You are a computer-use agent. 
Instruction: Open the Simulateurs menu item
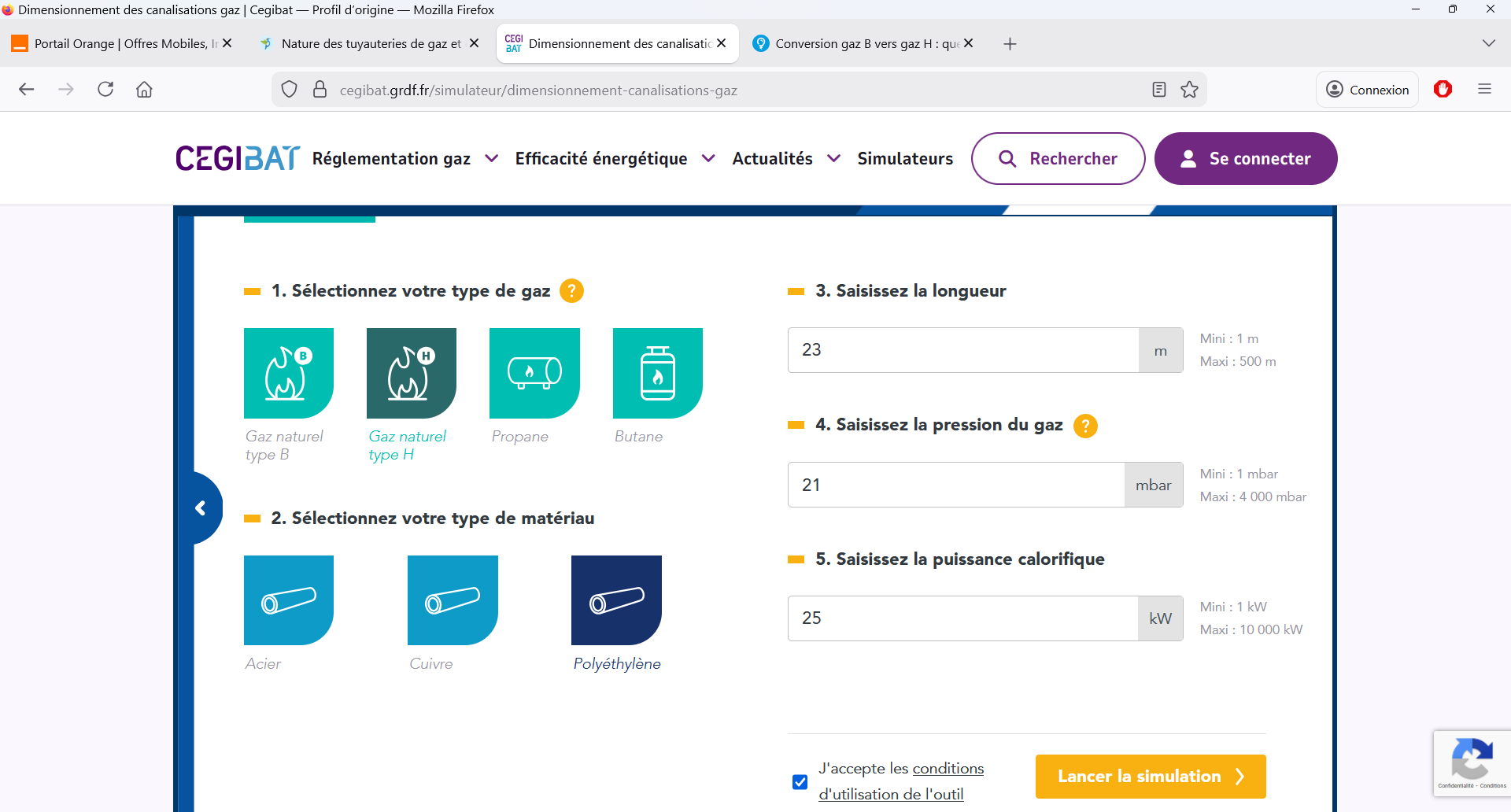point(905,159)
